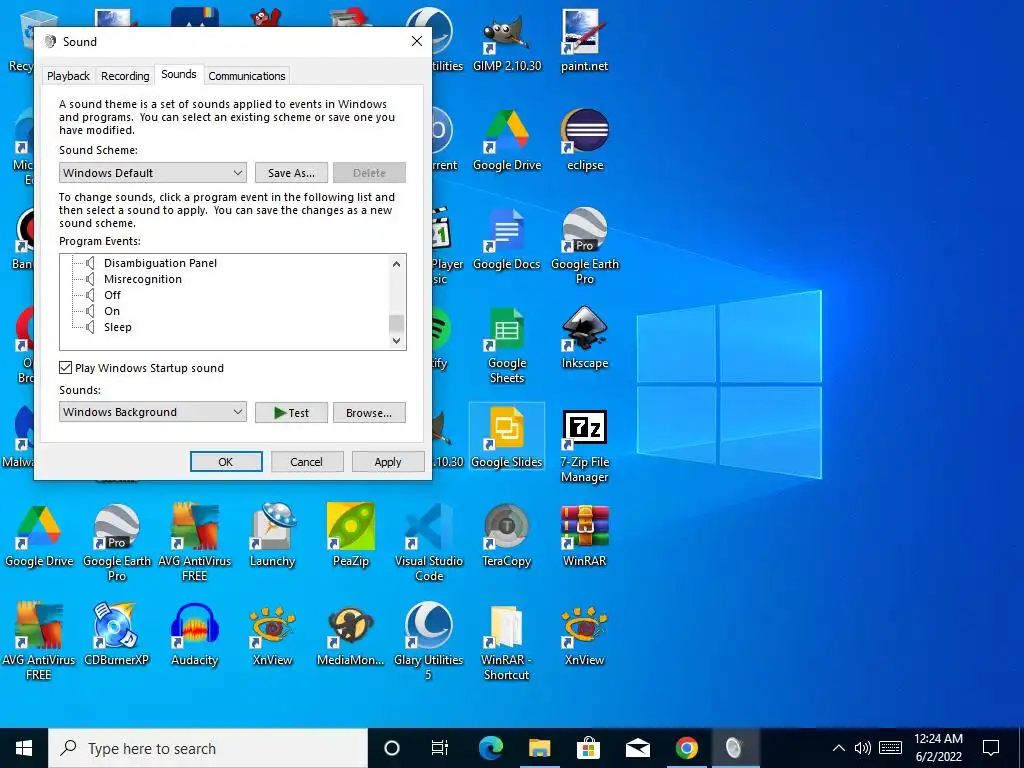Image resolution: width=1024 pixels, height=768 pixels.
Task: Select the Google Sheets desktop shortcut
Action: (507, 345)
